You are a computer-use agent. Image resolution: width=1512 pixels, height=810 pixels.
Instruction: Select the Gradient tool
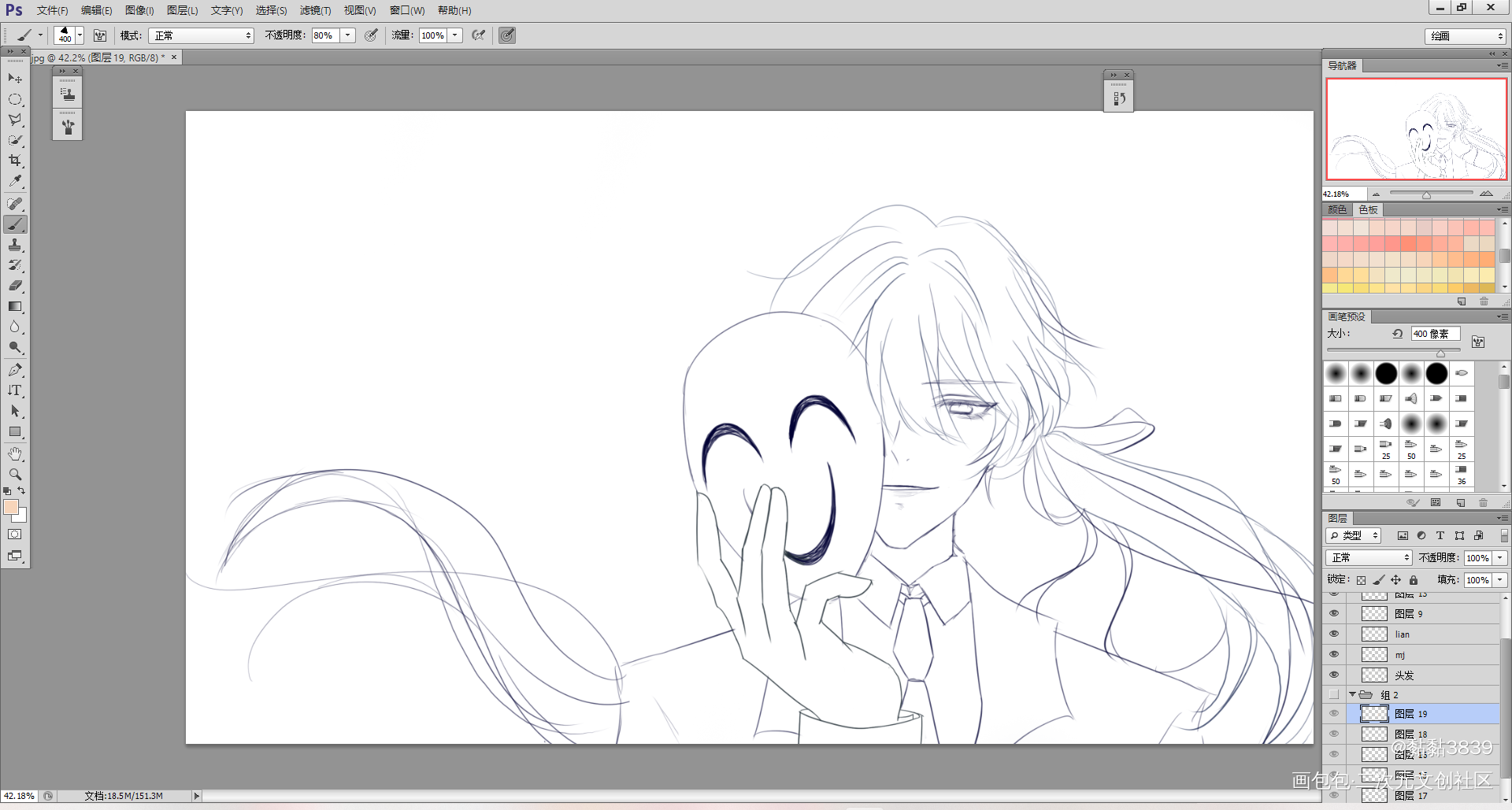(x=15, y=306)
